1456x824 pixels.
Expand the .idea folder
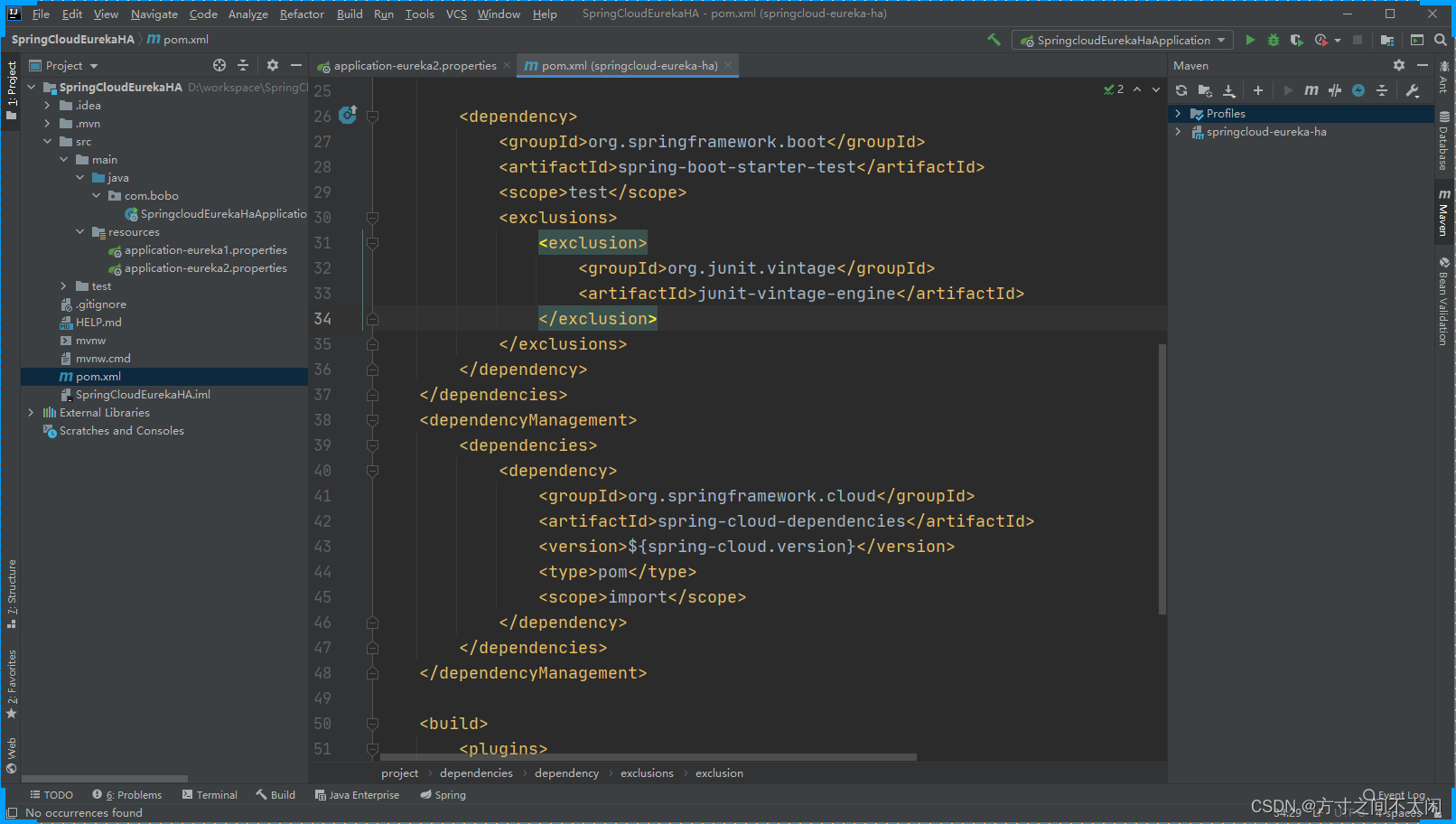click(48, 106)
